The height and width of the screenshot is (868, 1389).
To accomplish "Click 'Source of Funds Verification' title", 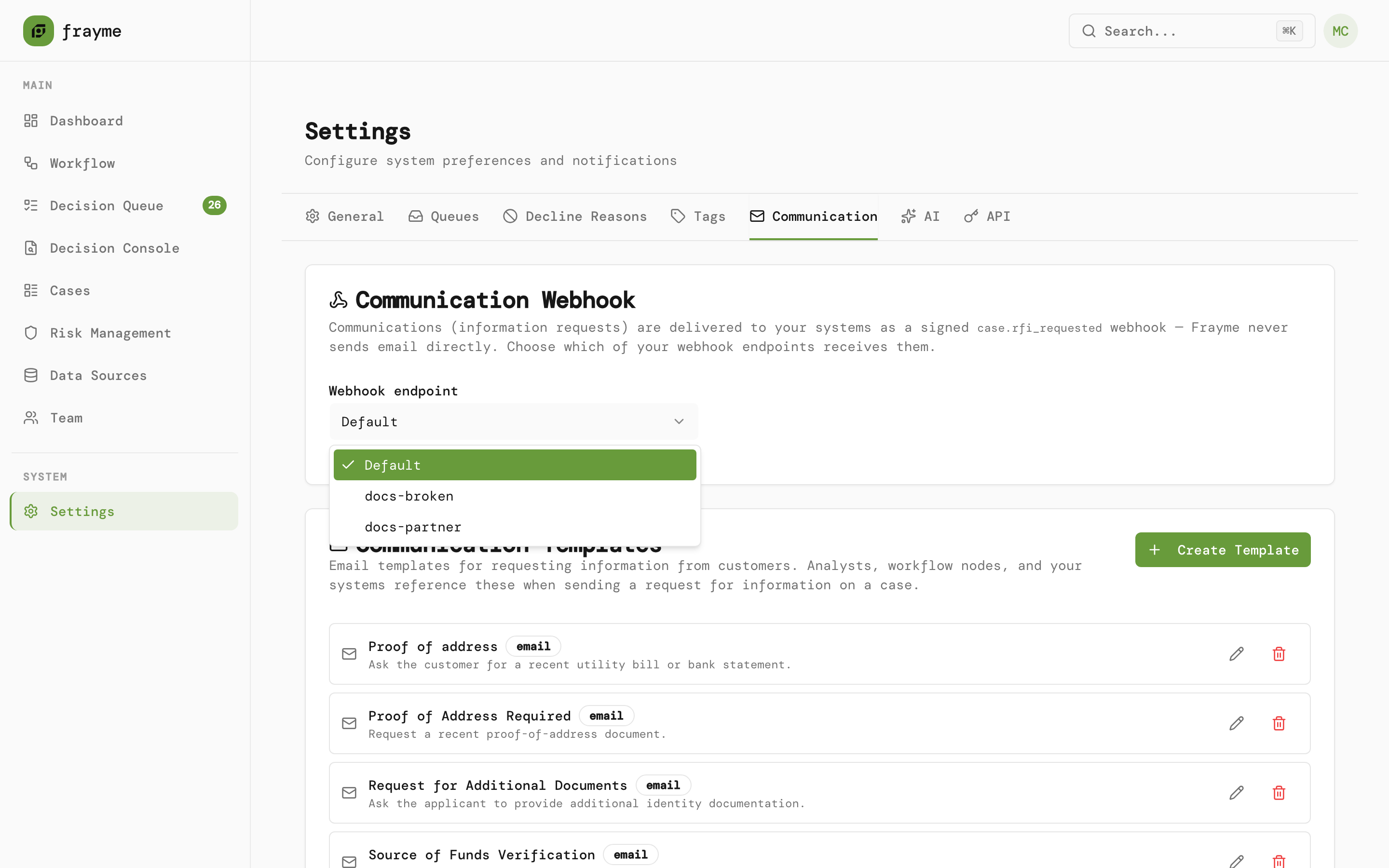I will (x=481, y=855).
